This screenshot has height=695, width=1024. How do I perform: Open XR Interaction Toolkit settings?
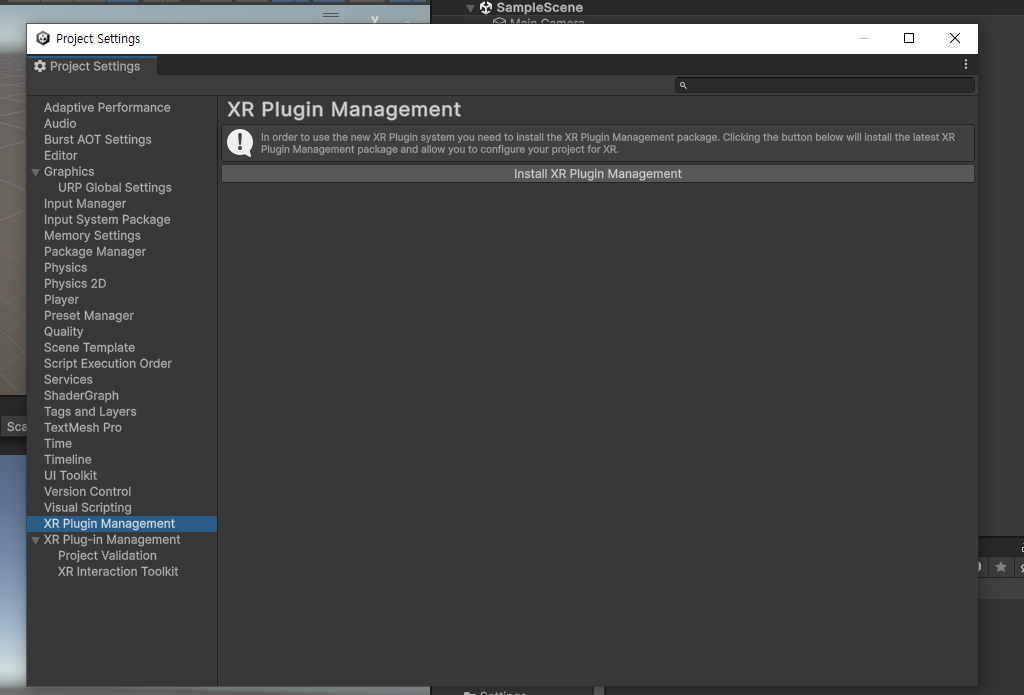click(x=118, y=572)
